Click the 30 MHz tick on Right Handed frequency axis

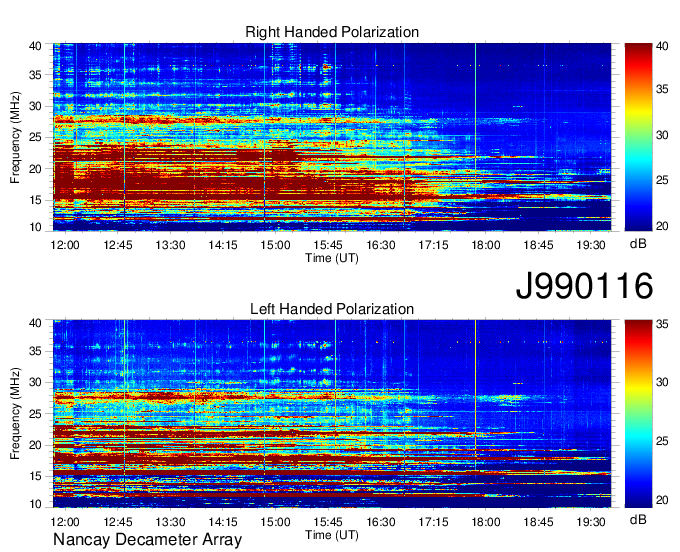coord(35,106)
